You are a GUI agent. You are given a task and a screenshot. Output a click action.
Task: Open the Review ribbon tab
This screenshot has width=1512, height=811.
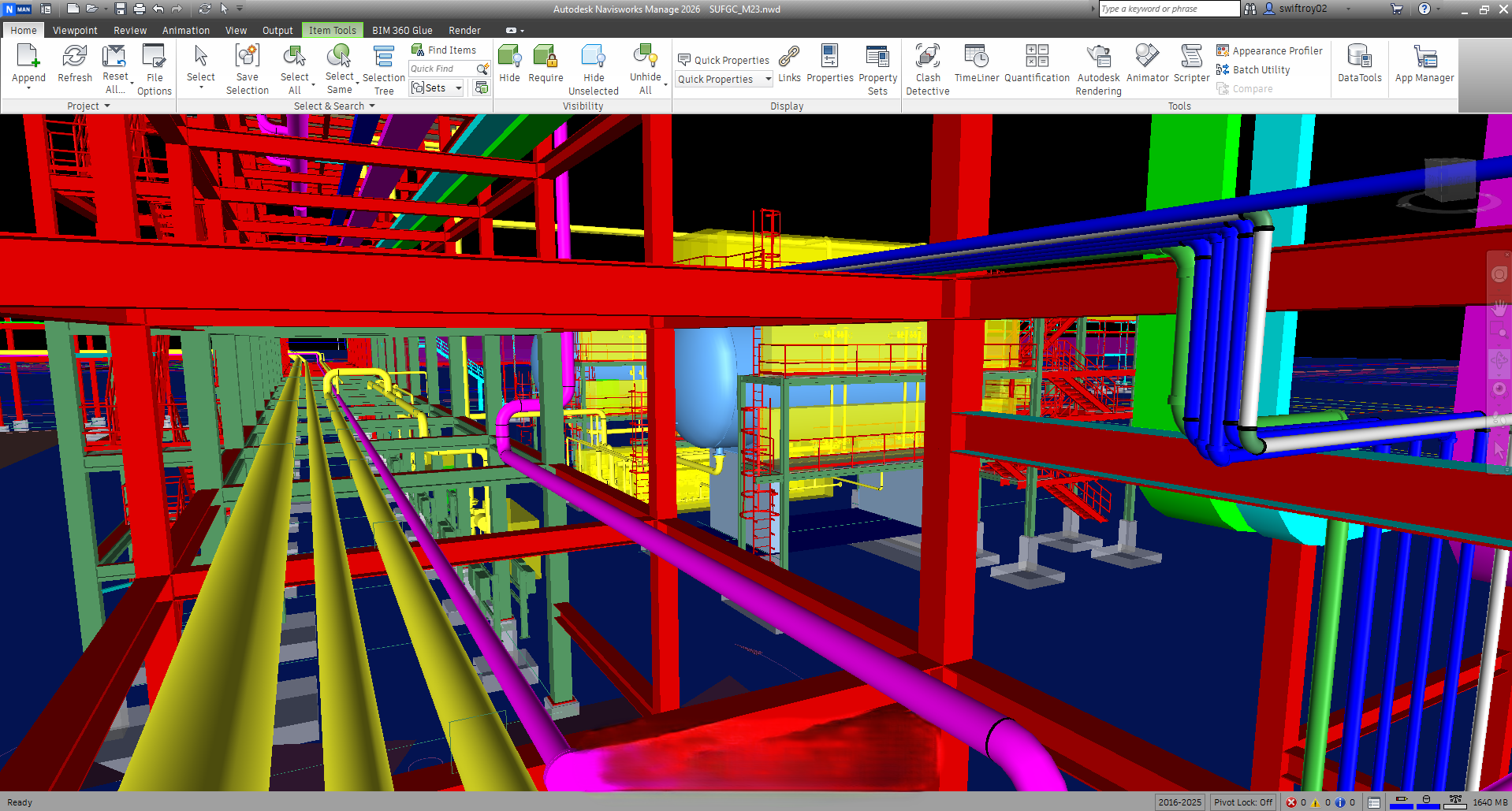point(130,30)
